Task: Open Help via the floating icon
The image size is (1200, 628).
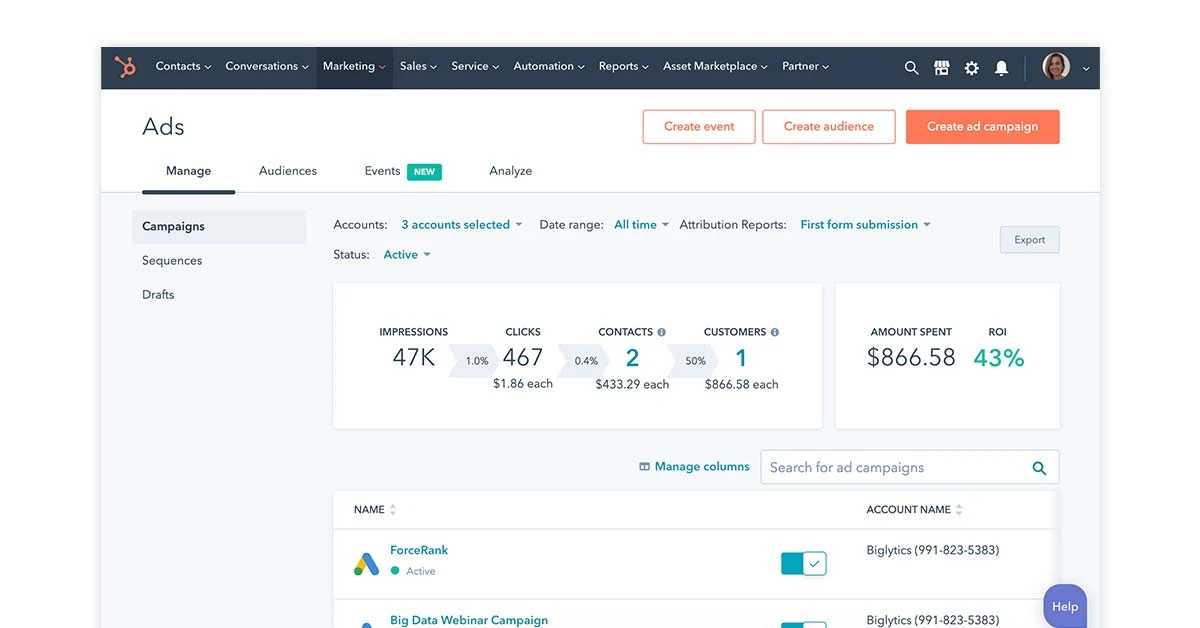Action: 1064,606
